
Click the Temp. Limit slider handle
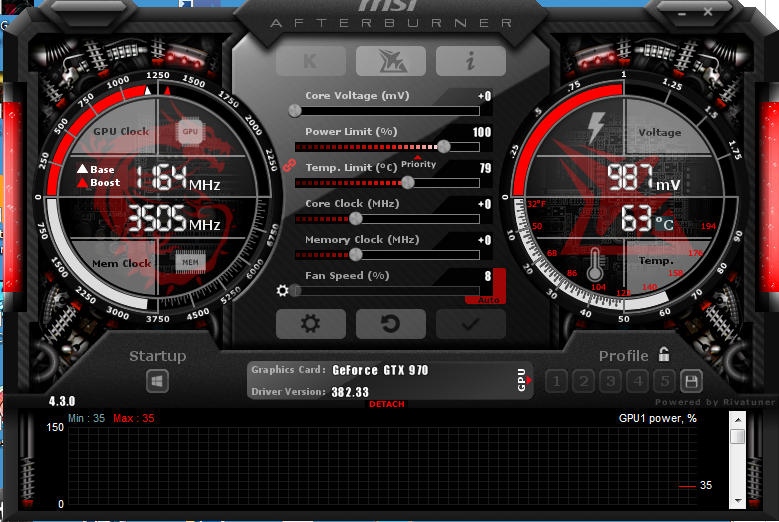(407, 182)
